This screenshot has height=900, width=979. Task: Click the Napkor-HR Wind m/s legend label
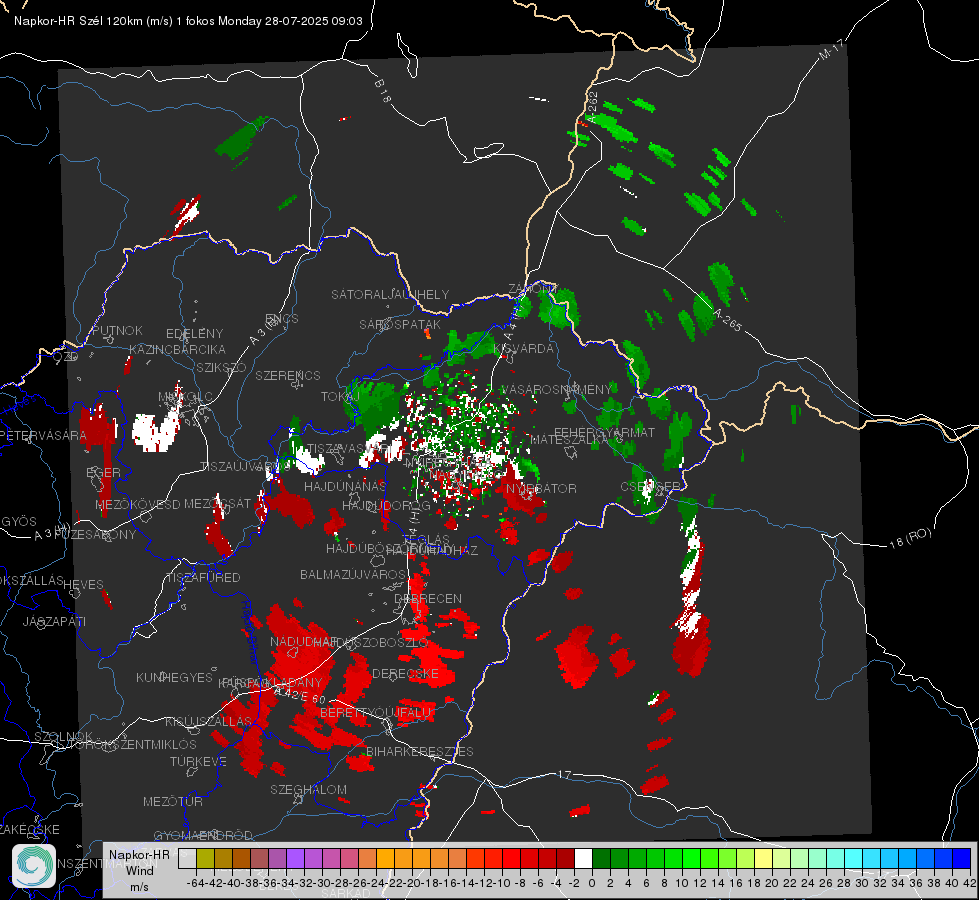(139, 870)
